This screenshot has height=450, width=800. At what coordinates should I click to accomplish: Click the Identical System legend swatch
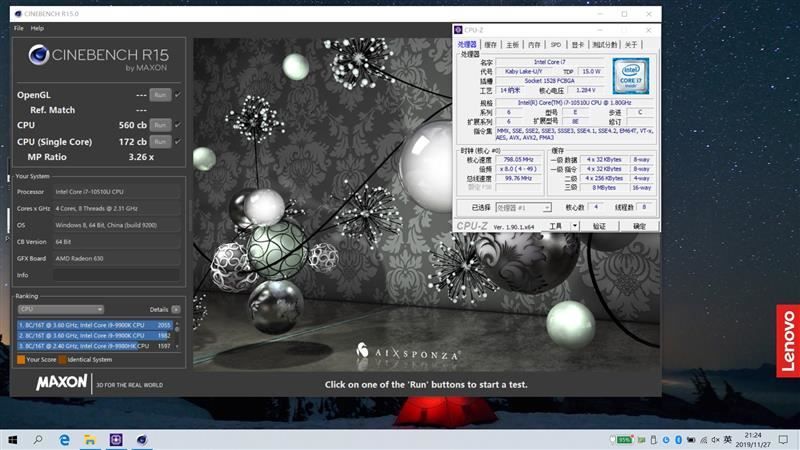point(62,360)
